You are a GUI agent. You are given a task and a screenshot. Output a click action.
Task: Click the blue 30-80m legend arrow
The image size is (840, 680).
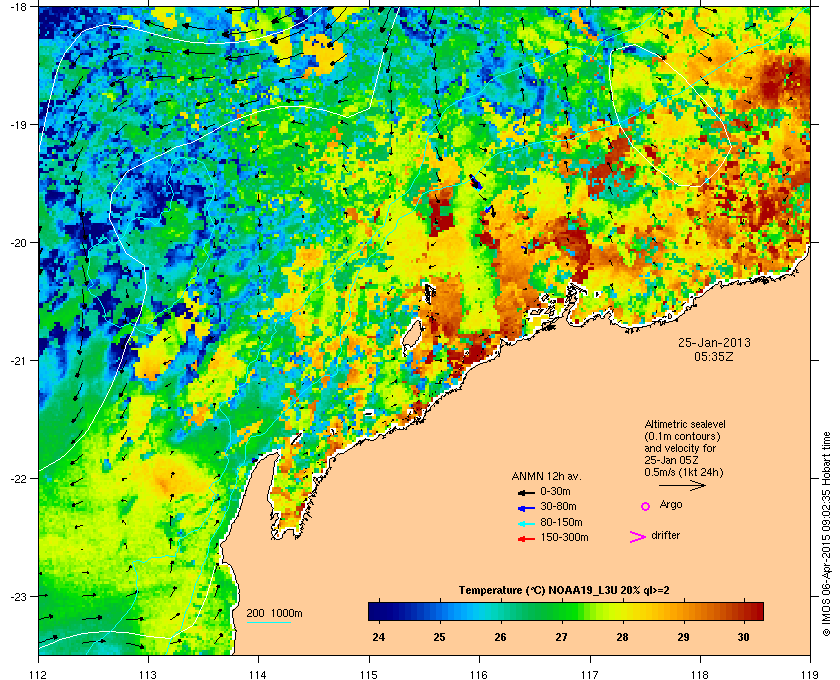(x=527, y=507)
